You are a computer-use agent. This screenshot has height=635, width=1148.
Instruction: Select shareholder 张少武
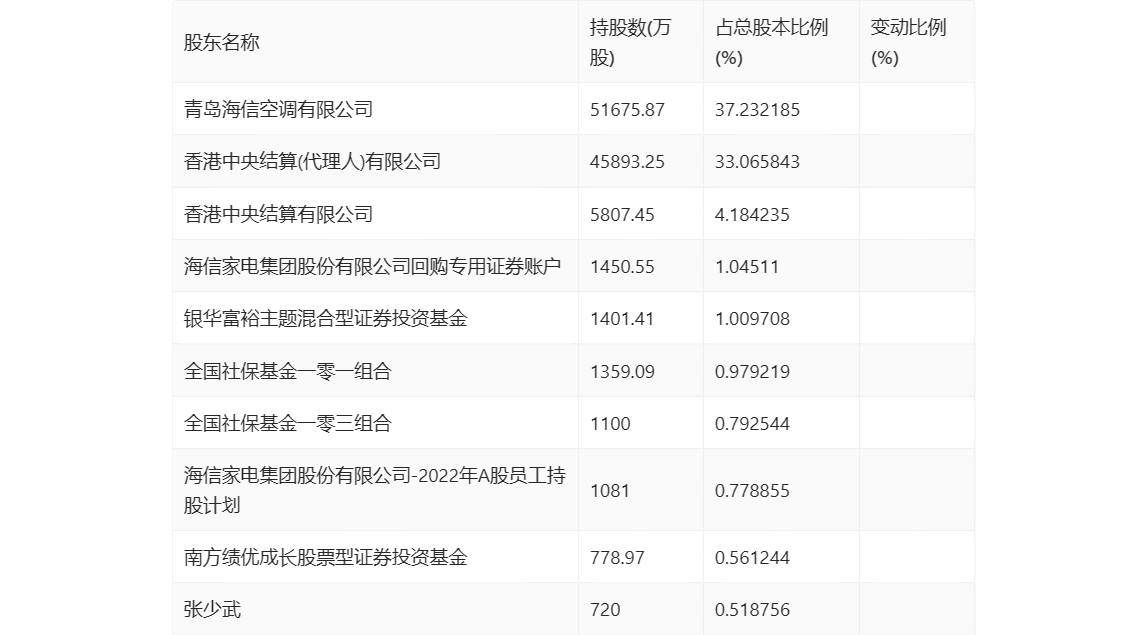pos(212,609)
